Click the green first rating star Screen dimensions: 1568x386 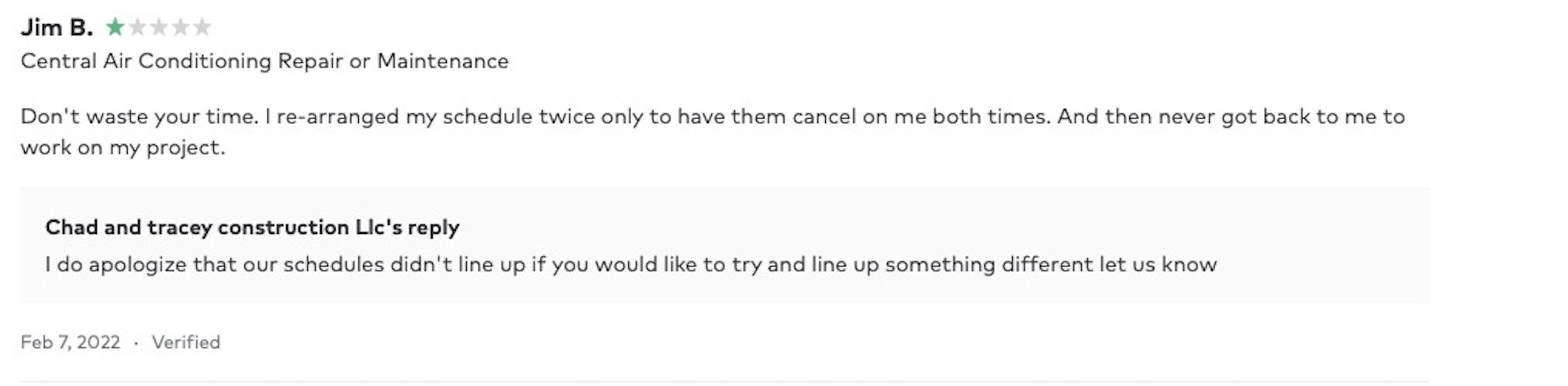(115, 28)
